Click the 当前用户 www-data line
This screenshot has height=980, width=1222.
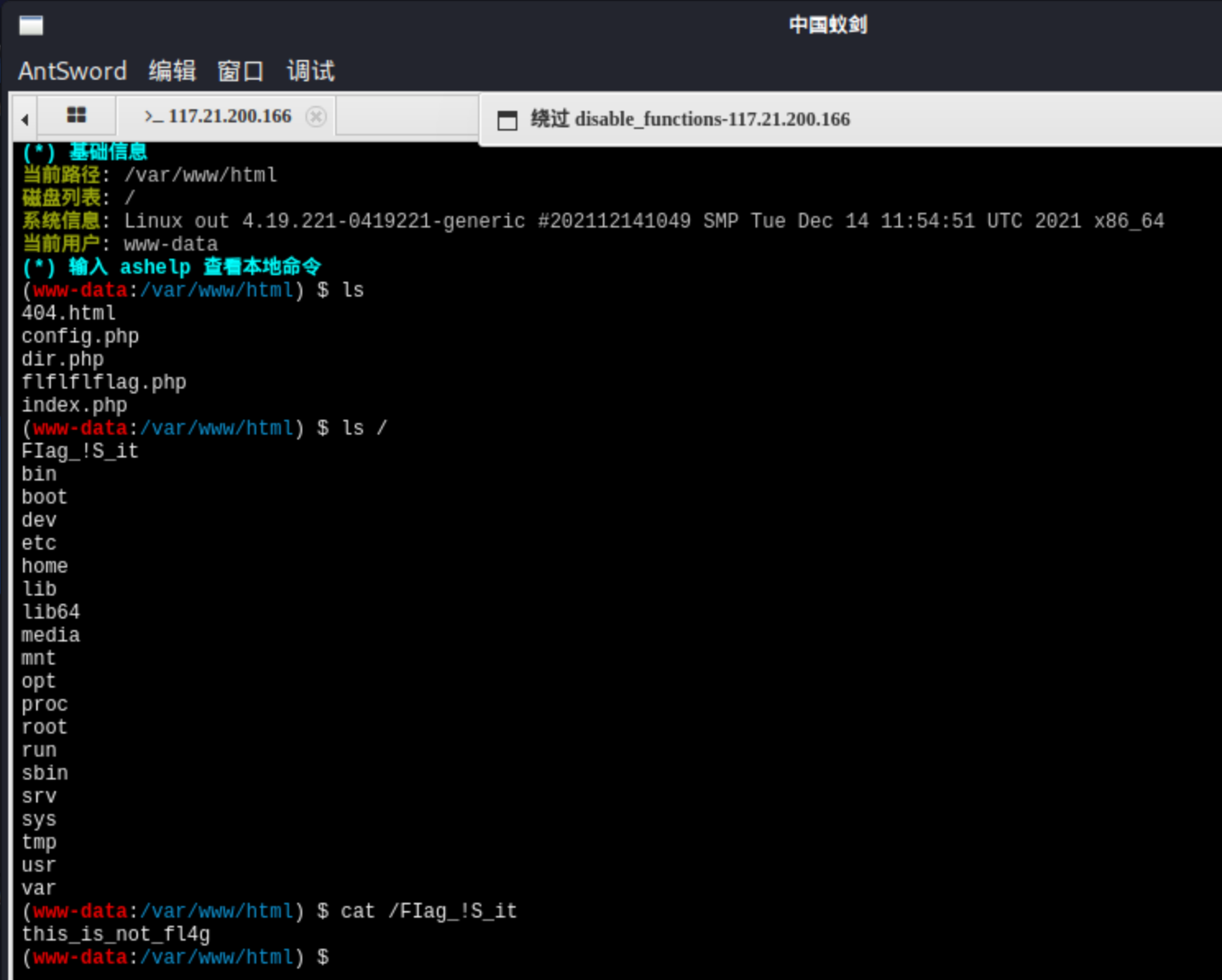coord(120,244)
